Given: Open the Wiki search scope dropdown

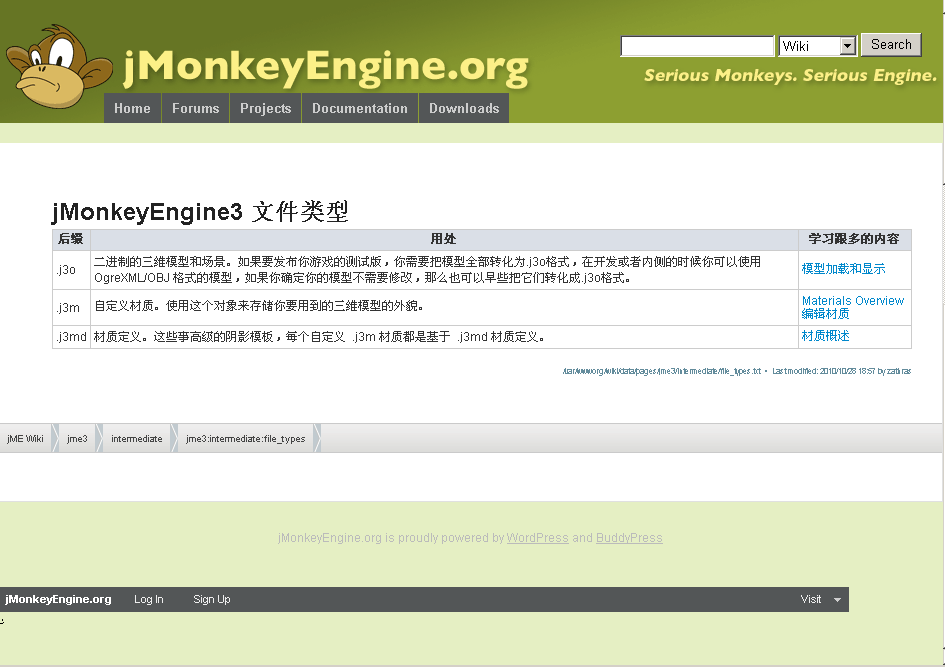Looking at the screenshot, I should (x=818, y=46).
